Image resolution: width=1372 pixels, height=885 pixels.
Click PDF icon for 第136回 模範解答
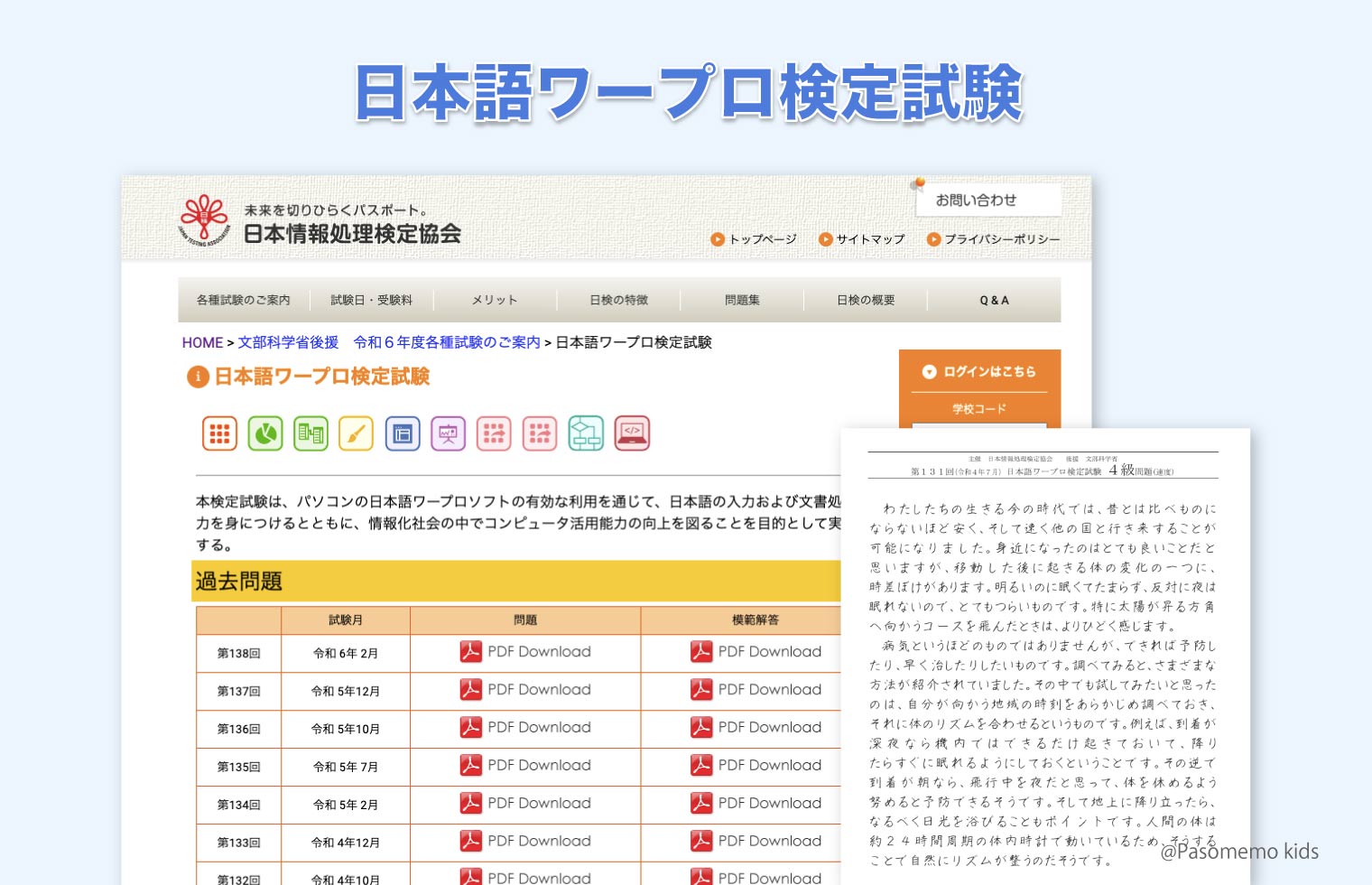701,728
